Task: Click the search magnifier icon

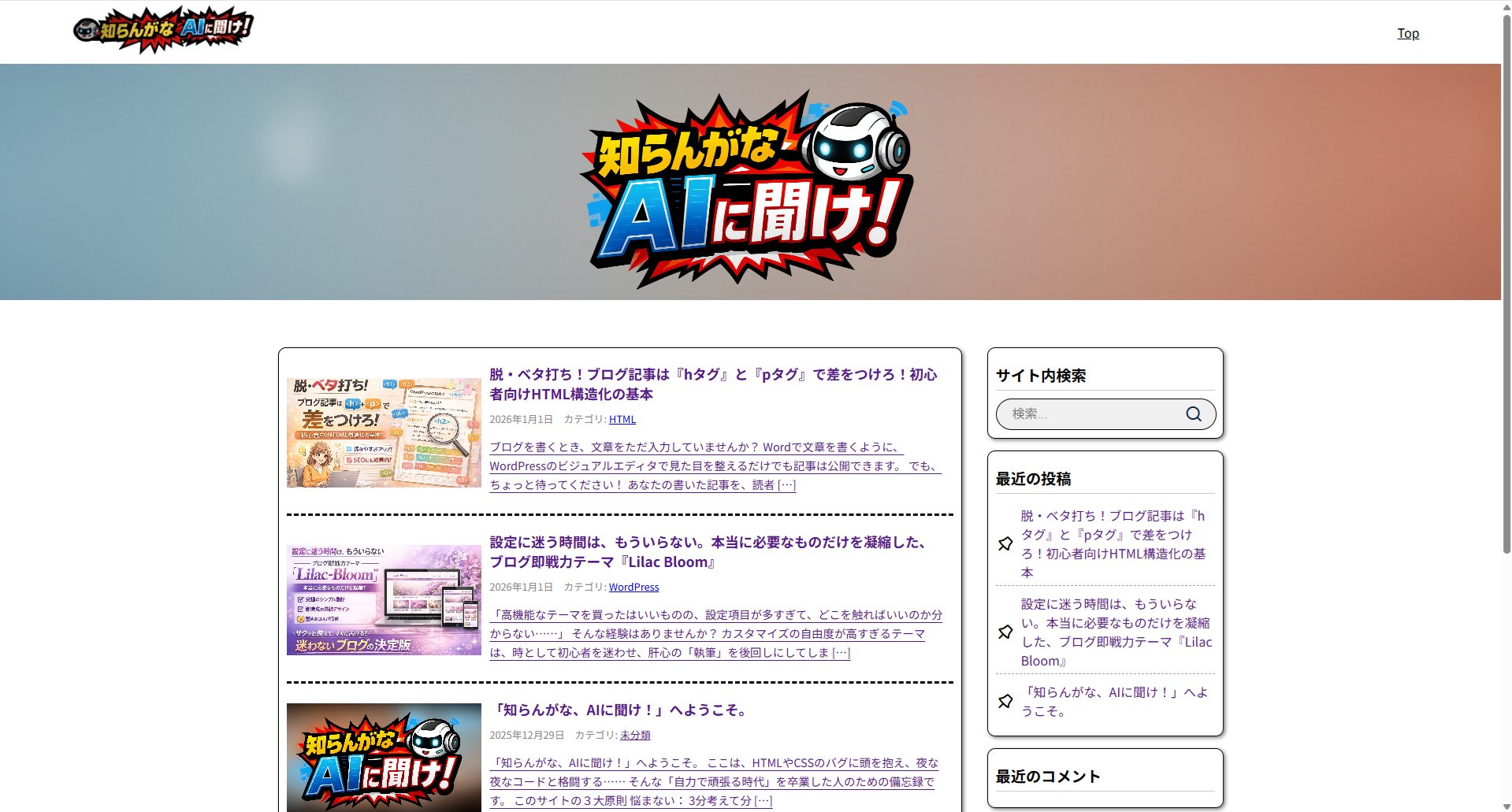Action: pyautogui.click(x=1194, y=414)
